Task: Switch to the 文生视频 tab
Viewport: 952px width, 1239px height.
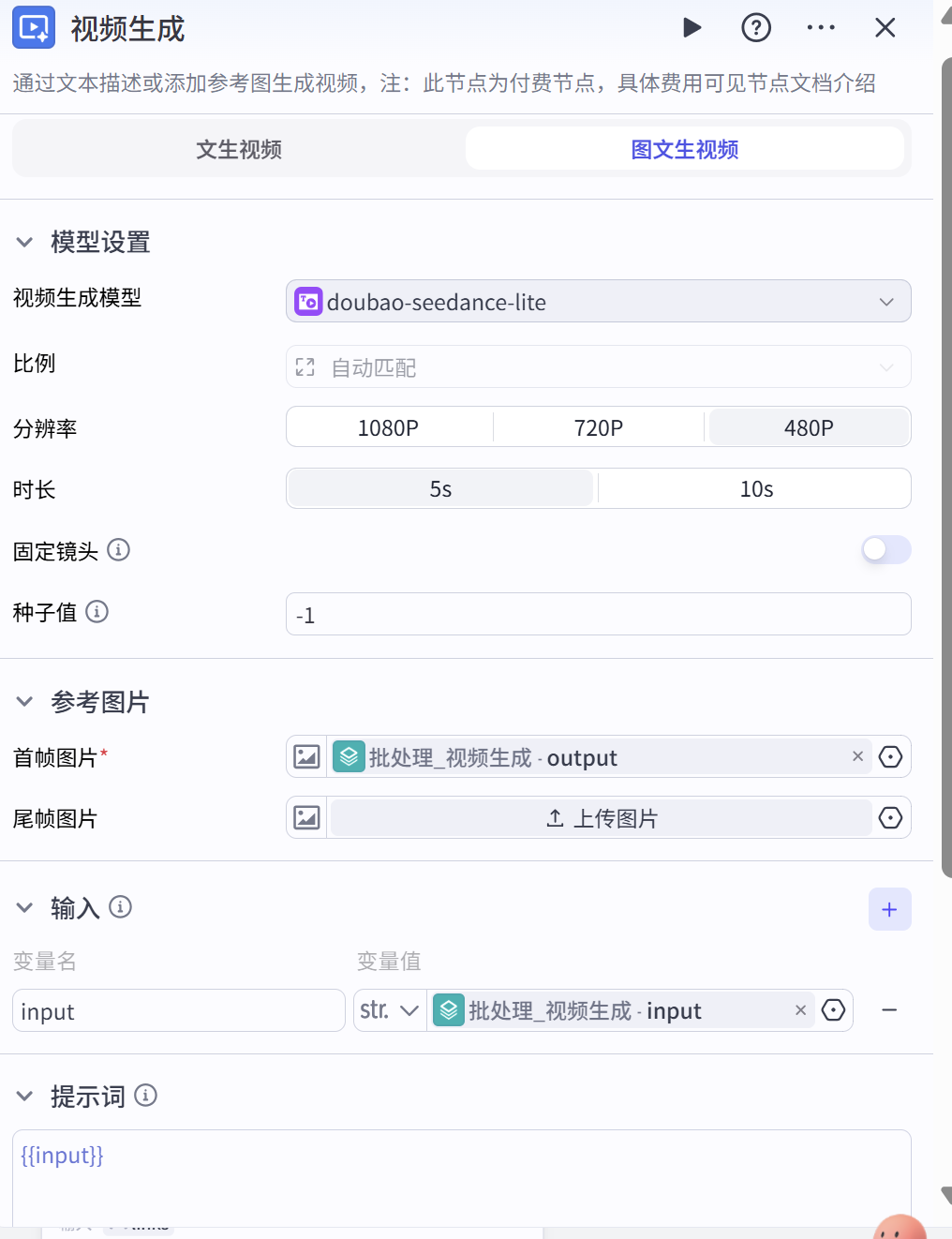Action: coord(239,149)
